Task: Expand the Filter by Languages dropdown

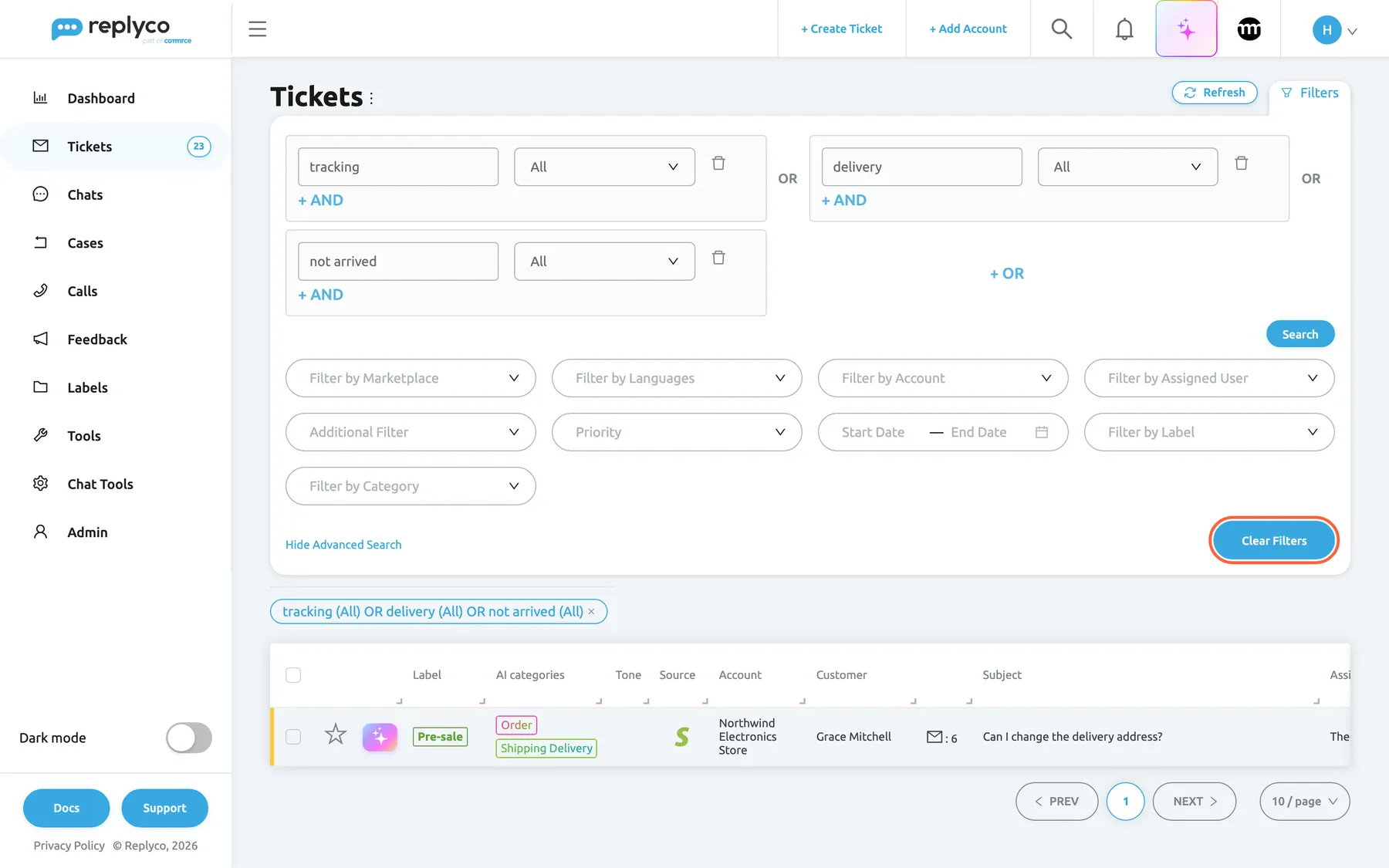Action: coord(677,378)
